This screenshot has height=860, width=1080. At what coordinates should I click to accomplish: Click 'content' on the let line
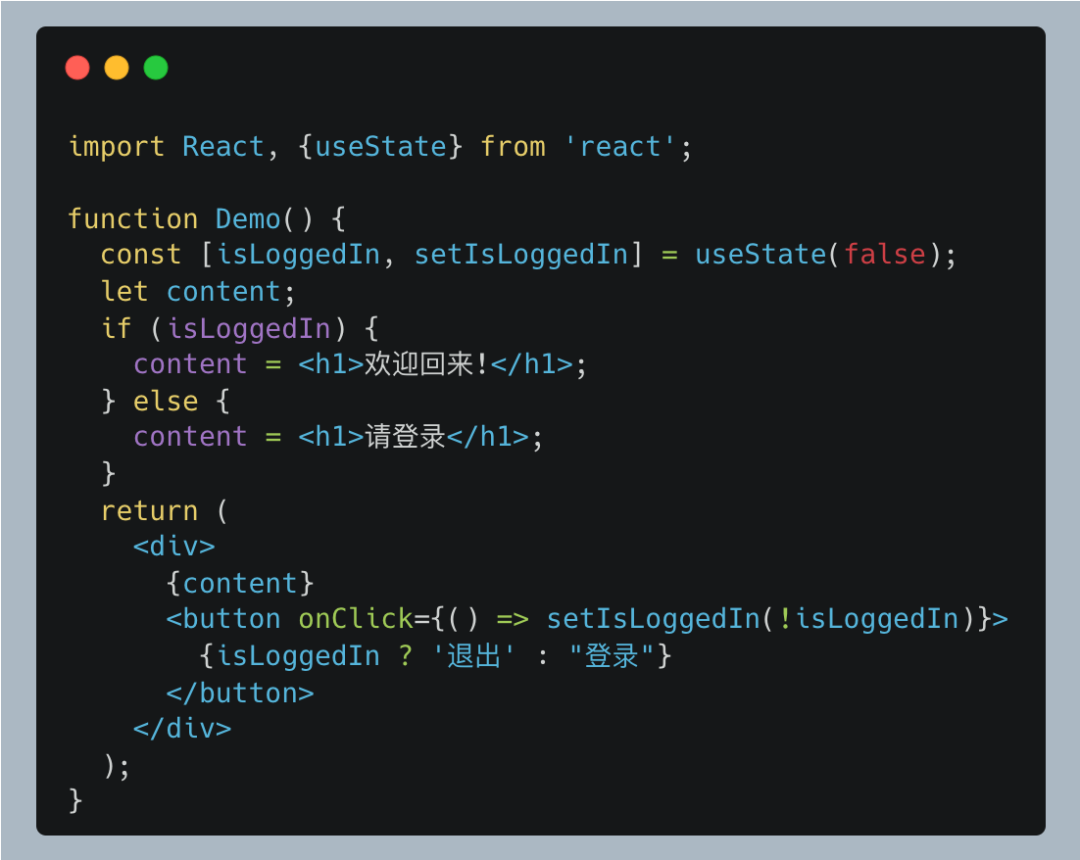click(x=223, y=292)
